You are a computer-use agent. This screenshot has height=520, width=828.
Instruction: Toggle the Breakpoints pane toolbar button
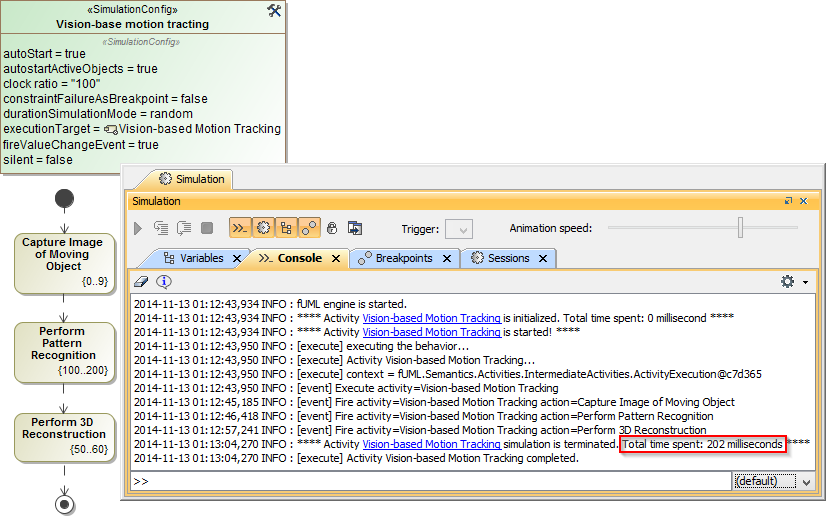tap(309, 229)
